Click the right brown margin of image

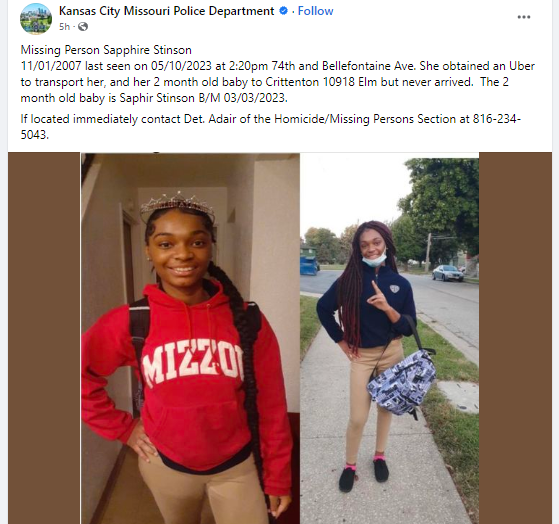click(x=515, y=338)
